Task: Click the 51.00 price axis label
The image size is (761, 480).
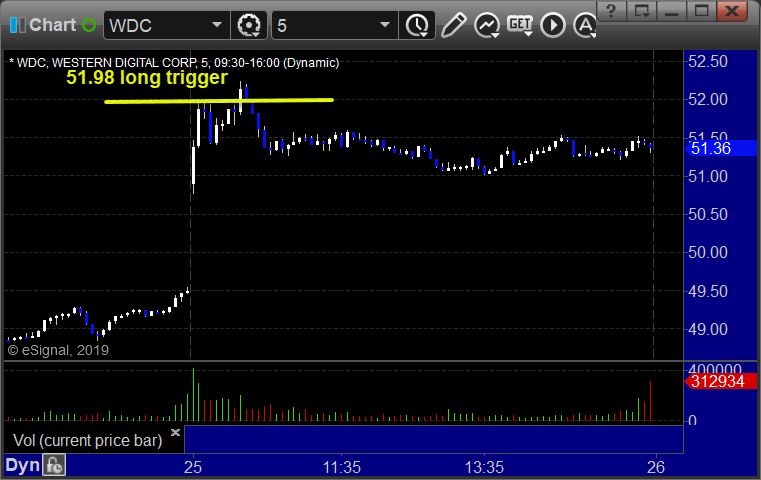Action: (x=708, y=176)
